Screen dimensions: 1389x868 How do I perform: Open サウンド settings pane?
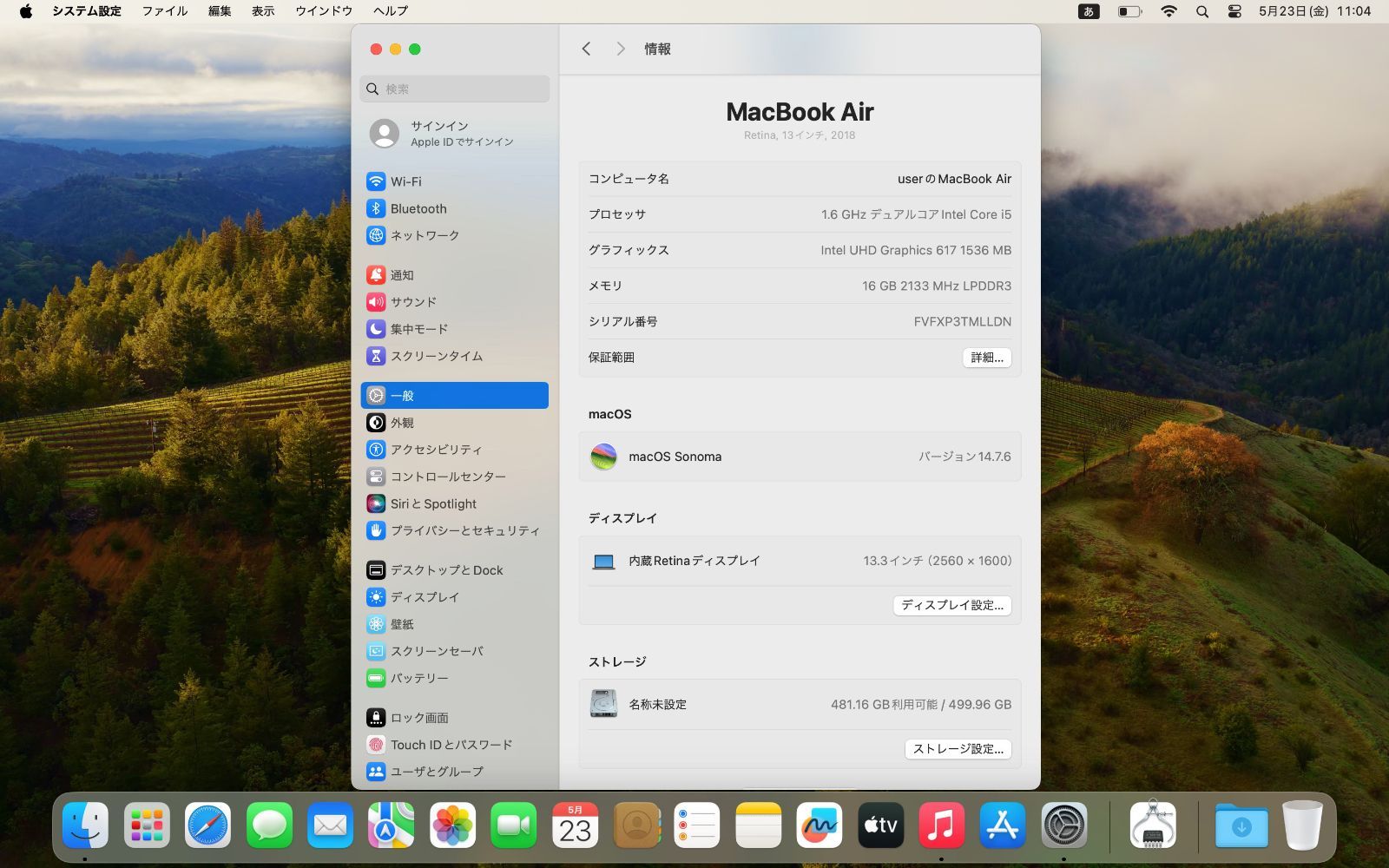(454, 302)
